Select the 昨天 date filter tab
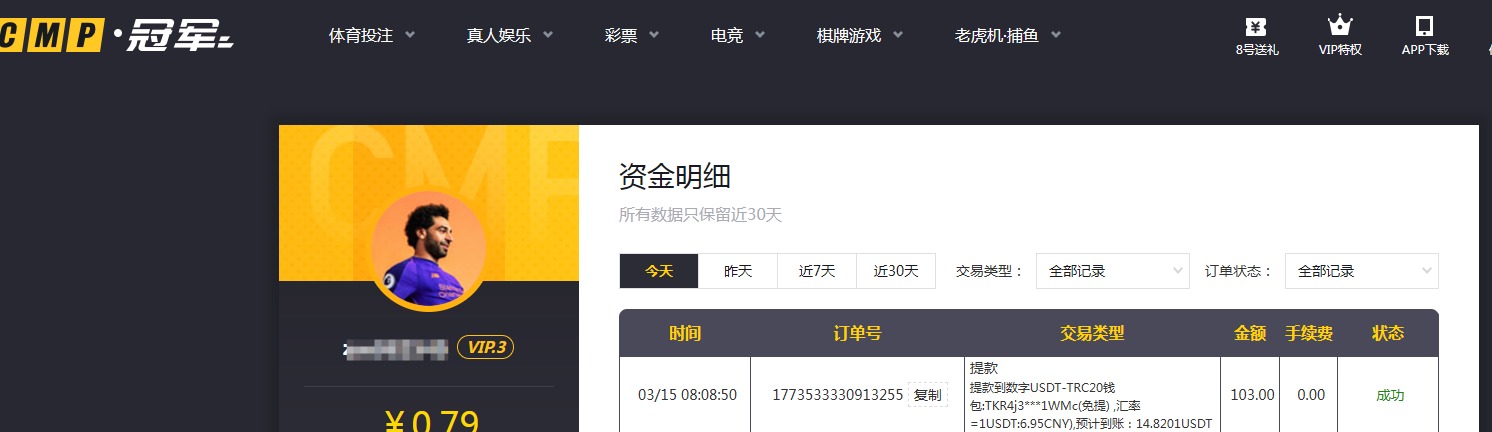 738,271
